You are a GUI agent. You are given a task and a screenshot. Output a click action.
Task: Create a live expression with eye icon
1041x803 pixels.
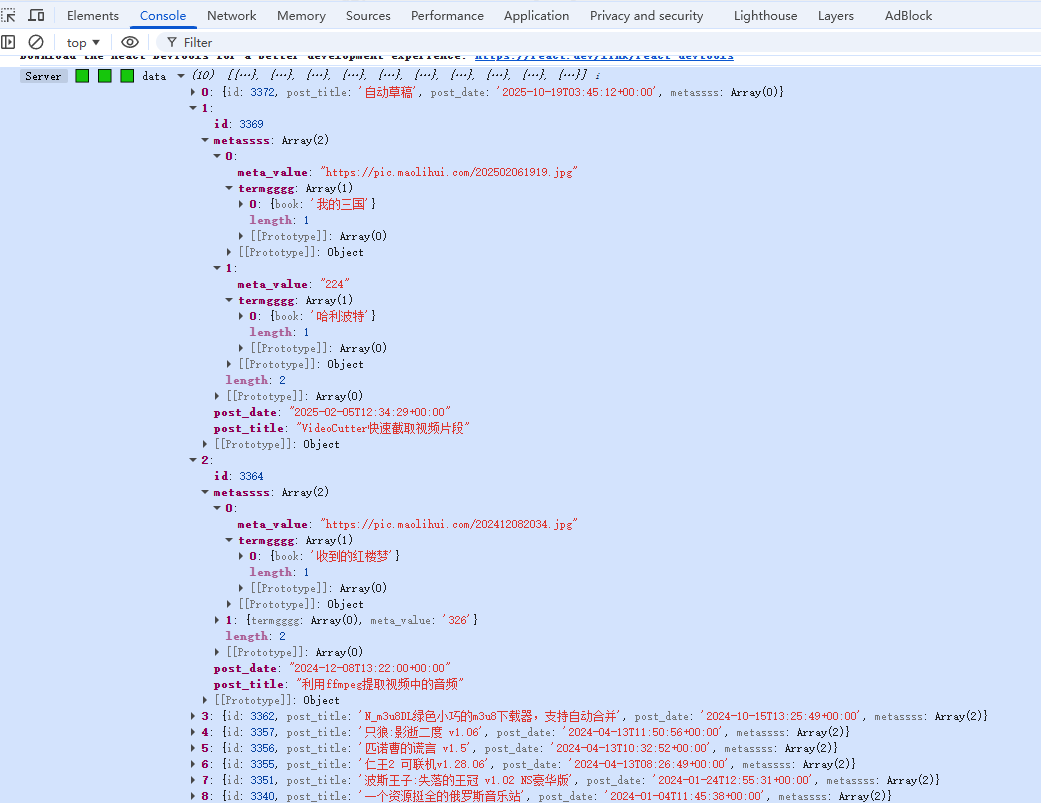[130, 42]
